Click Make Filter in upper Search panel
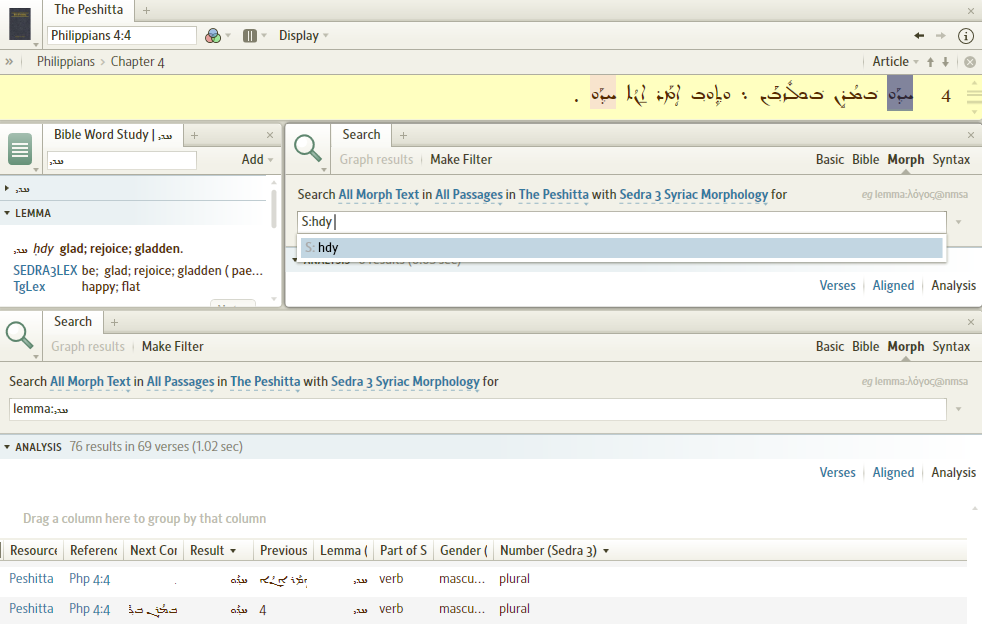The height and width of the screenshot is (624, 982). (x=461, y=160)
